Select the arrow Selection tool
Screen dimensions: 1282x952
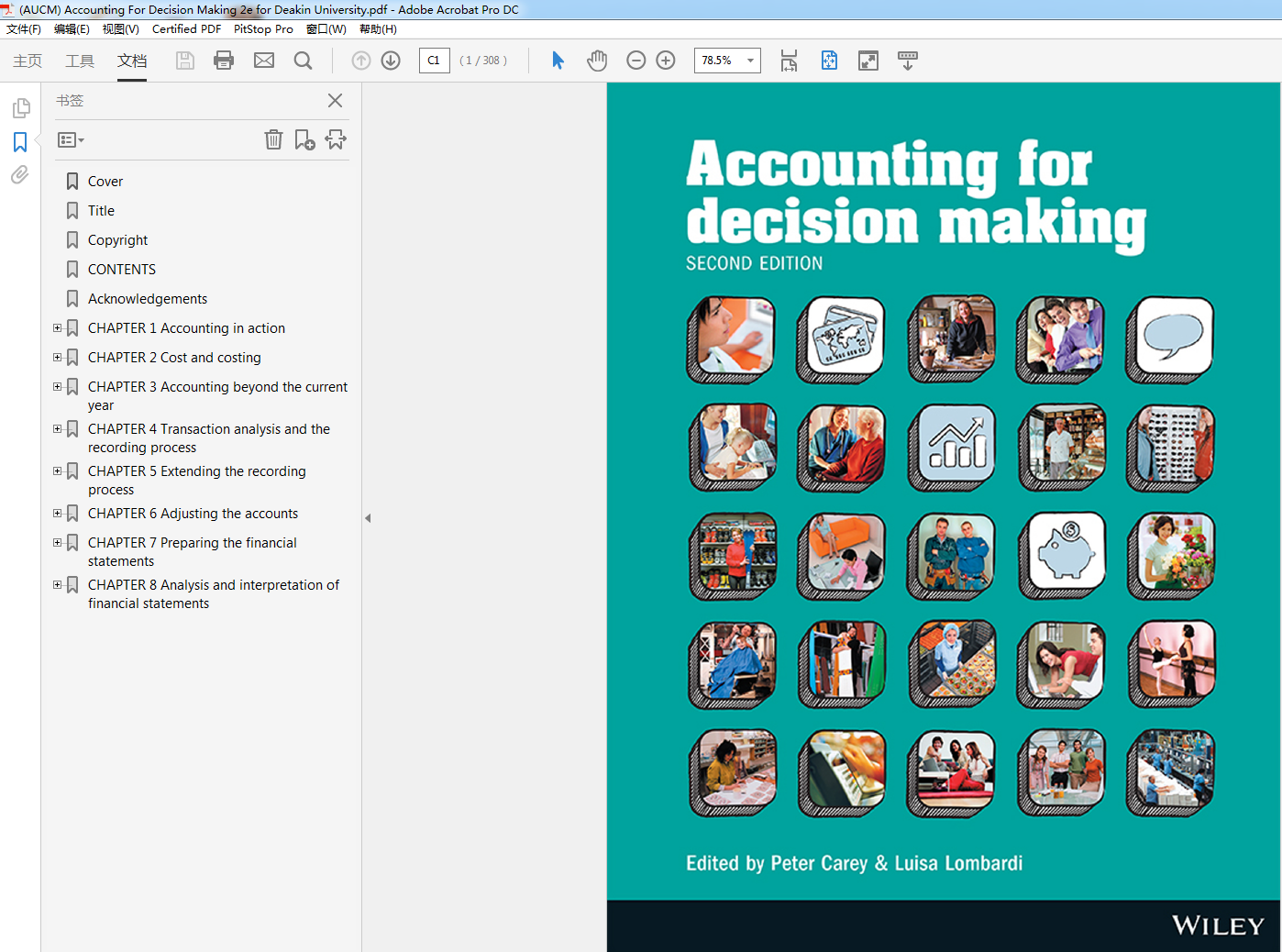point(558,61)
